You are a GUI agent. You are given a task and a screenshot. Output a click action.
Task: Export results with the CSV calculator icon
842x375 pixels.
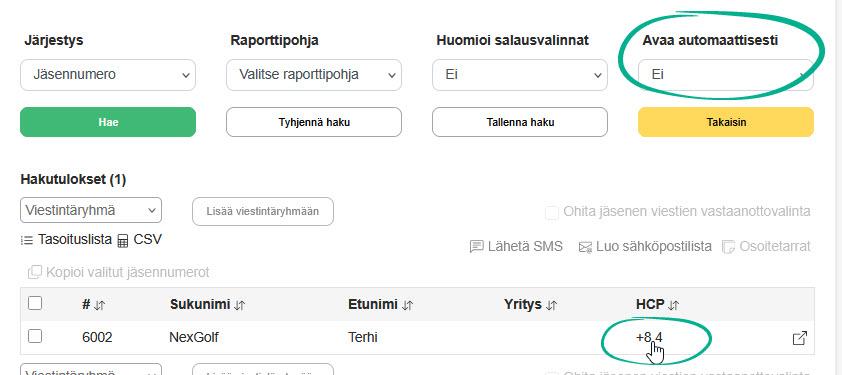[x=122, y=241]
